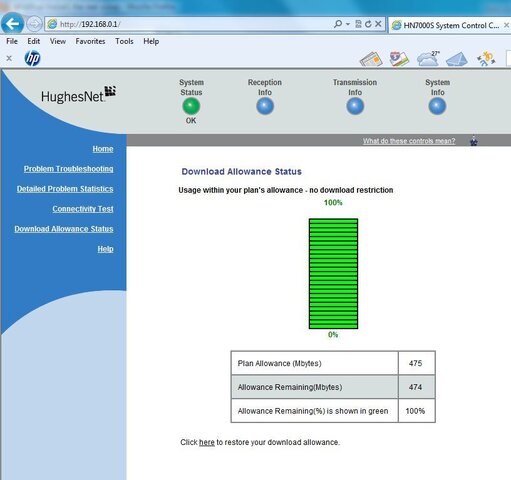This screenshot has width=511, height=480.
Task: Open the Tools menu
Action: (x=124, y=41)
